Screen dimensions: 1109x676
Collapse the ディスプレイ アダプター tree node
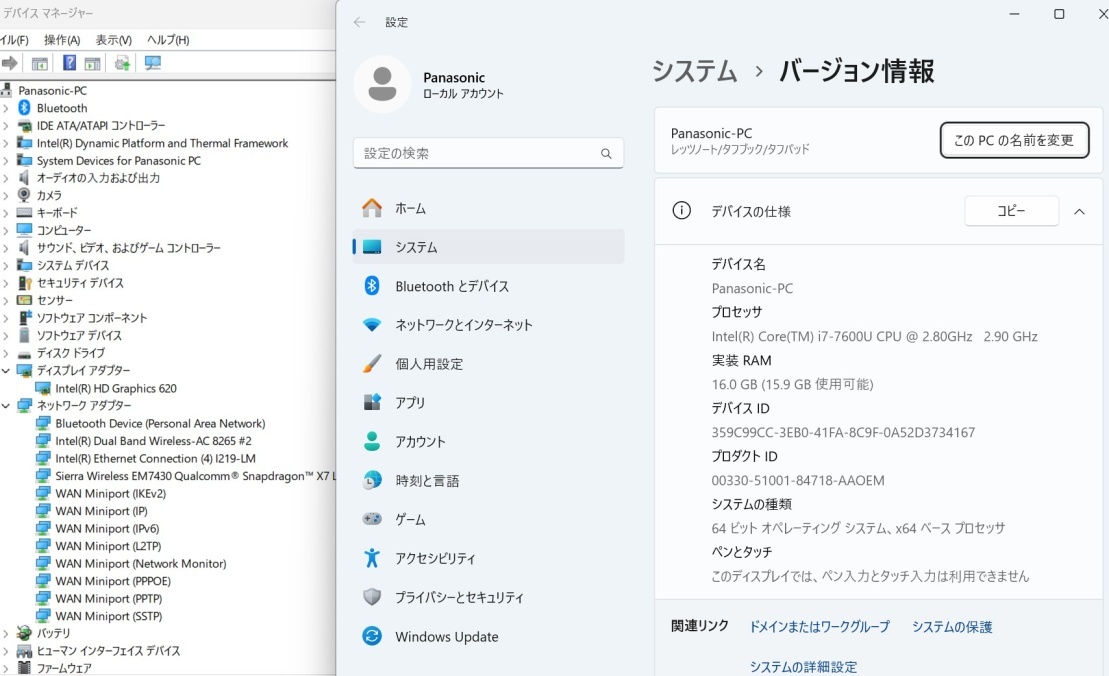click(6, 370)
